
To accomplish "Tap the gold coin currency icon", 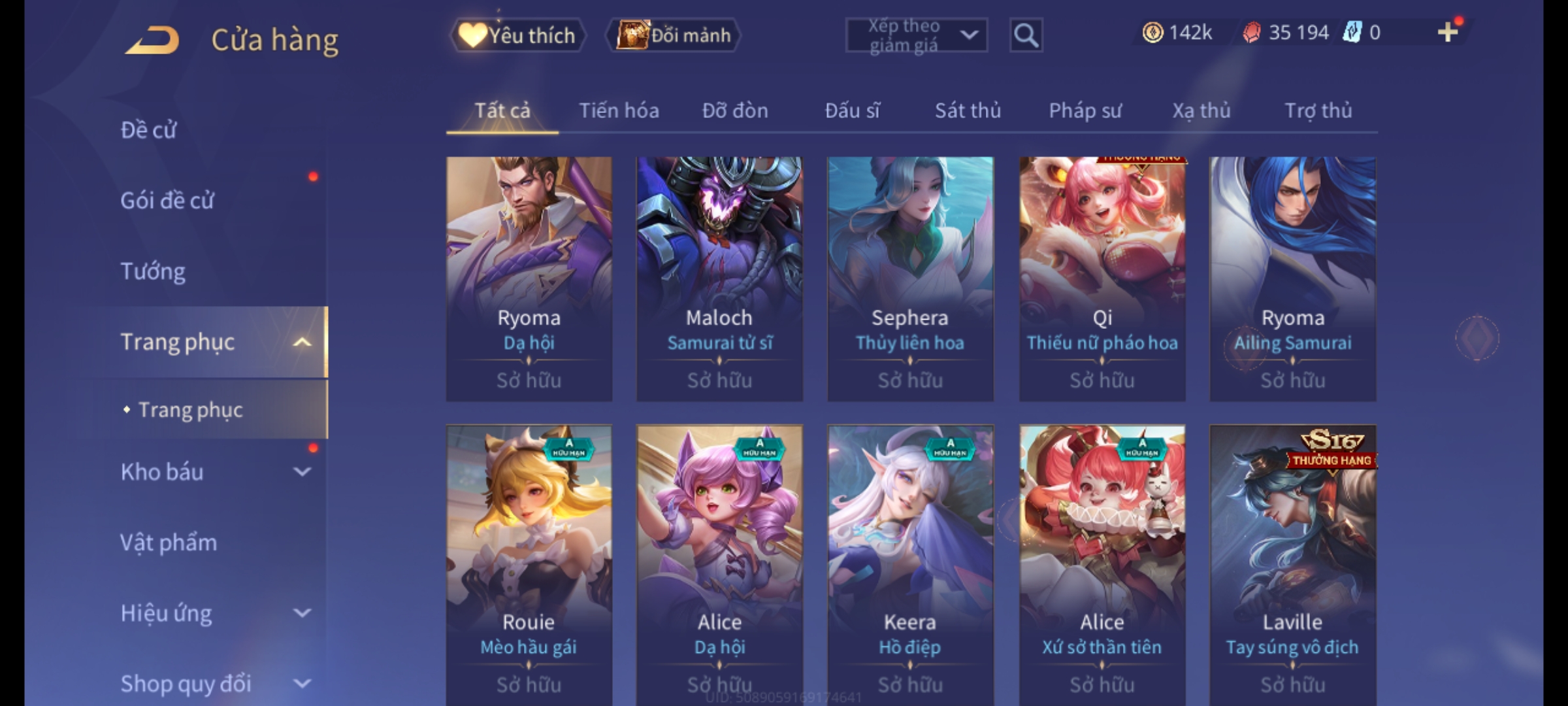I will pos(1152,33).
